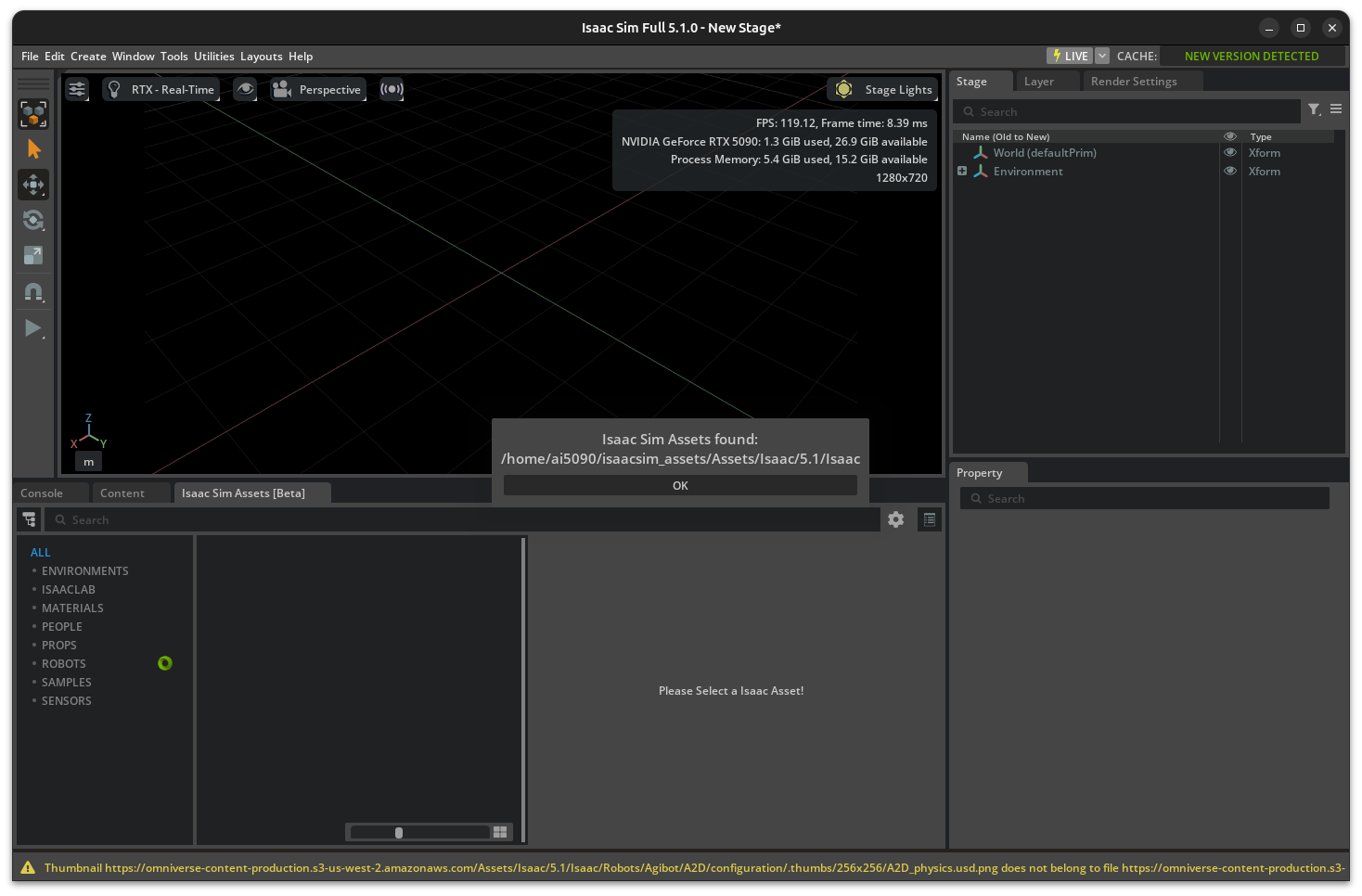Activate the Move tool in left toolbar
The height and width of the screenshot is (896, 1362).
pos(33,185)
